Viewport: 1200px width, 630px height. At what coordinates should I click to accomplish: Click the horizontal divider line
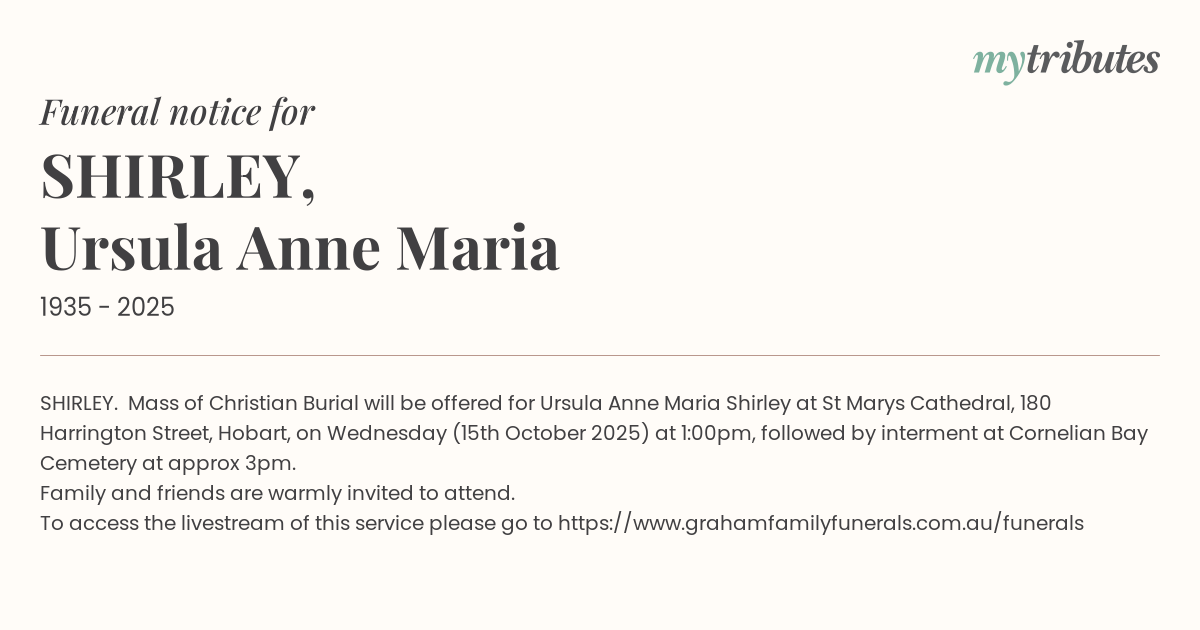600,355
